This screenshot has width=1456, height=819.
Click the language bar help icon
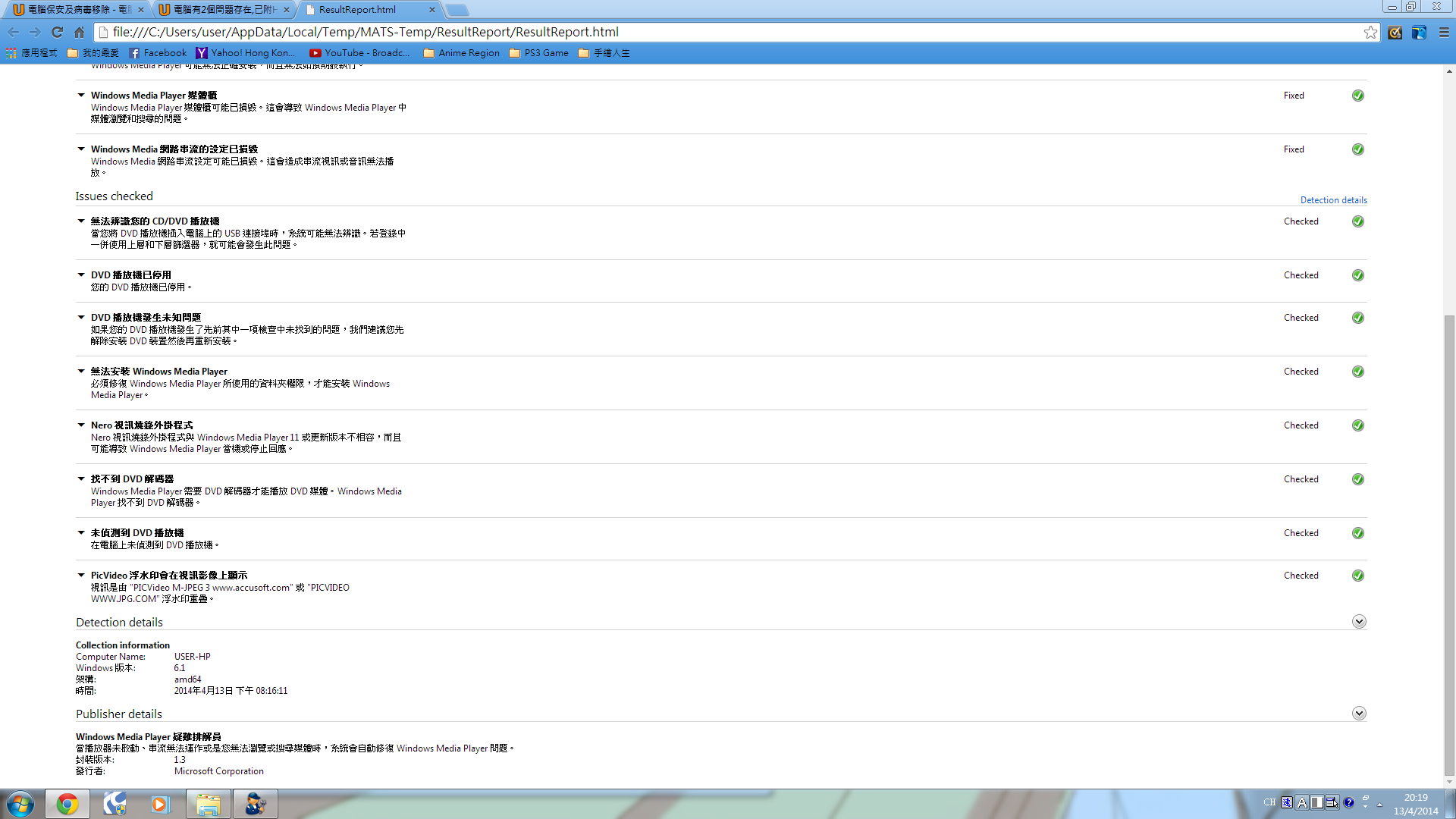tap(1348, 802)
